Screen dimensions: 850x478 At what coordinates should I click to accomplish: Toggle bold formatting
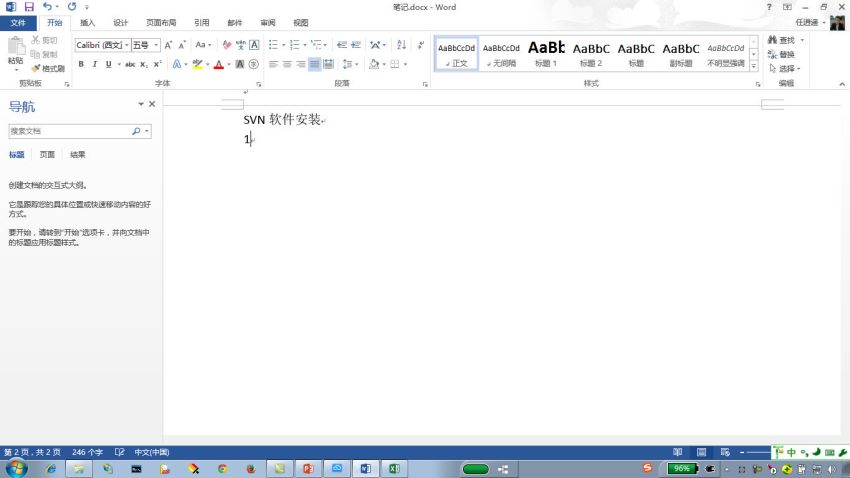81,64
